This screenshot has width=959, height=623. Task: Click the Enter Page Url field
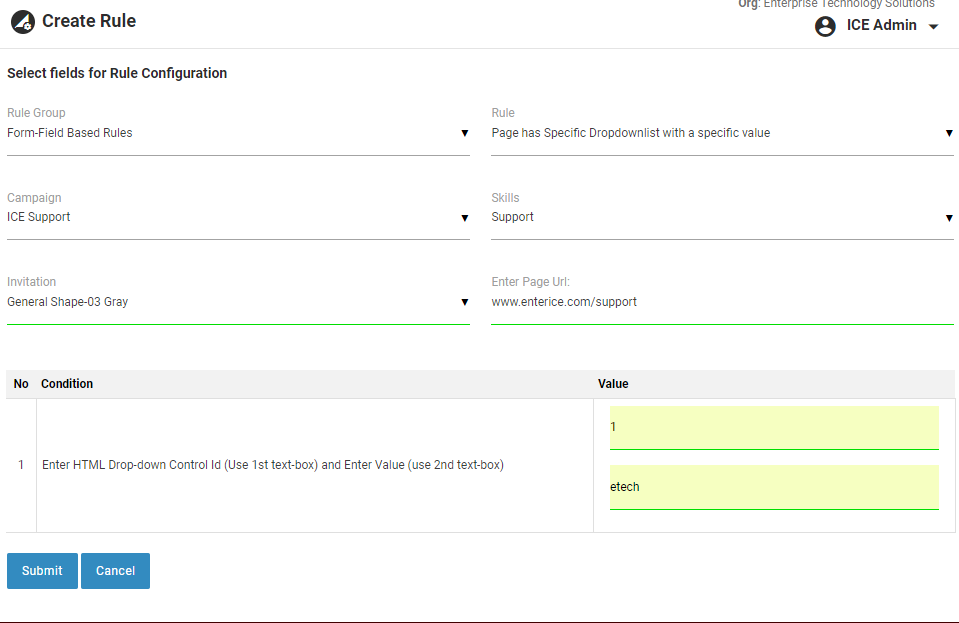coord(722,302)
